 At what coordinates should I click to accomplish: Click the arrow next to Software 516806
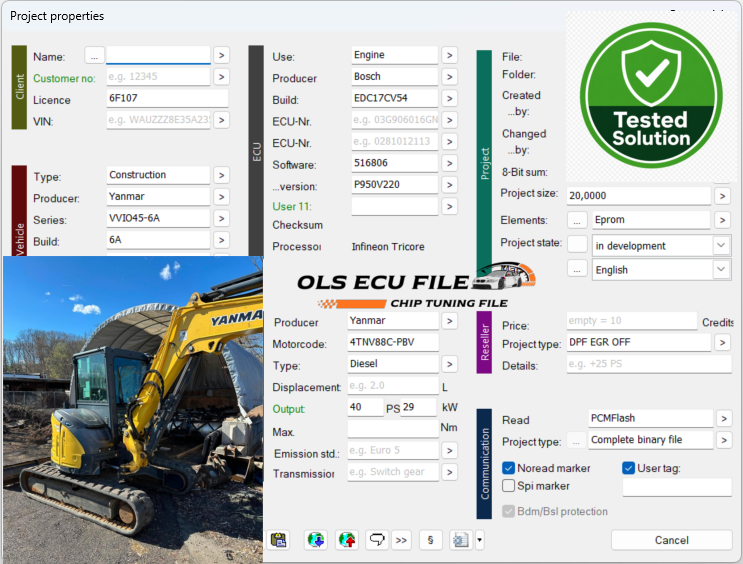click(x=449, y=164)
